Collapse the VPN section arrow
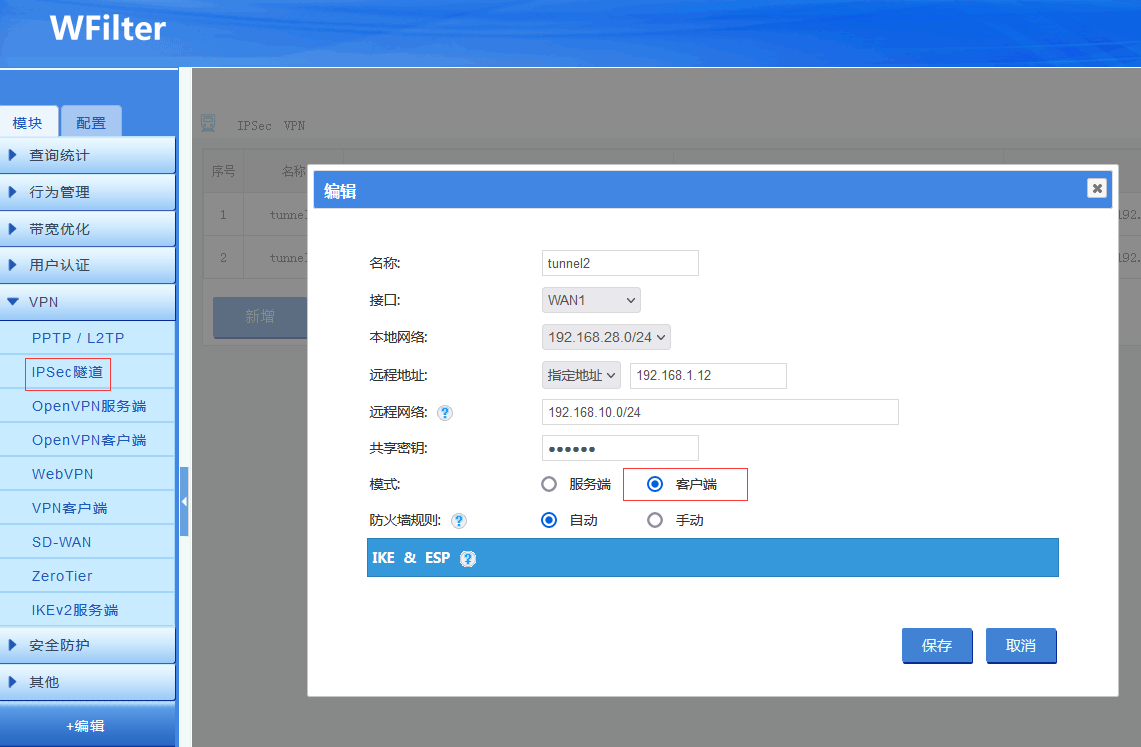1141x747 pixels. point(12,301)
